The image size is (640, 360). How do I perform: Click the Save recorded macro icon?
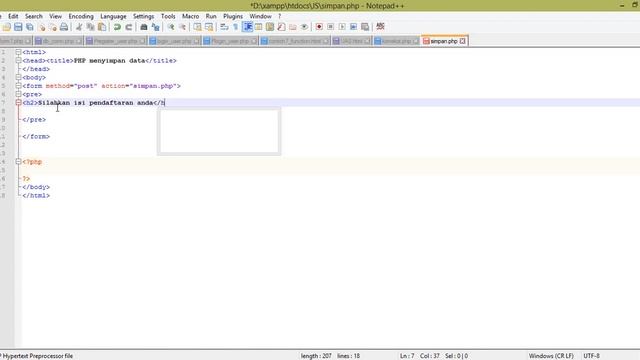tap(365, 27)
